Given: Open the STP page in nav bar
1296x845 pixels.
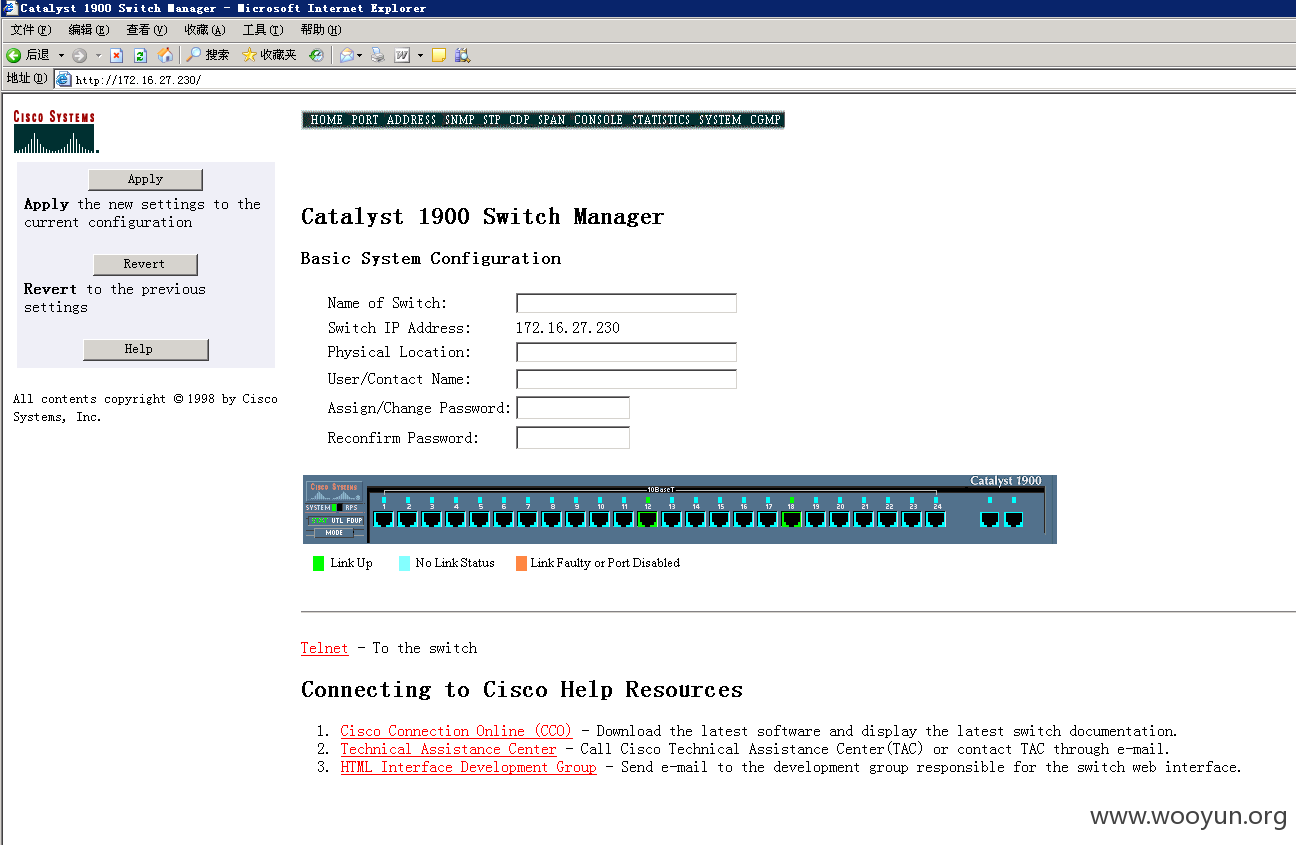Looking at the screenshot, I should click(491, 120).
